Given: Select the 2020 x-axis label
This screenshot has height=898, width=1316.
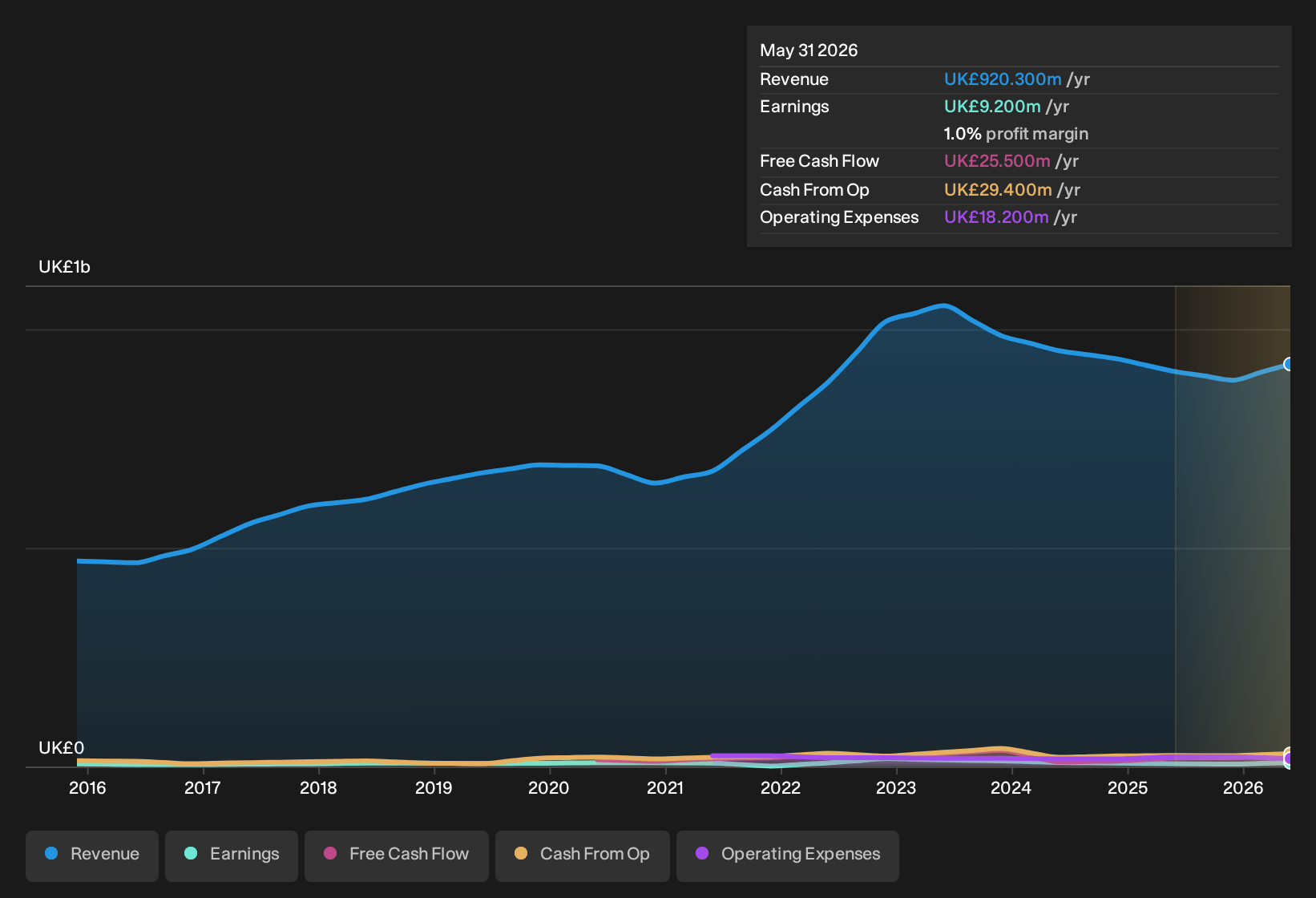Looking at the screenshot, I should click(x=549, y=788).
